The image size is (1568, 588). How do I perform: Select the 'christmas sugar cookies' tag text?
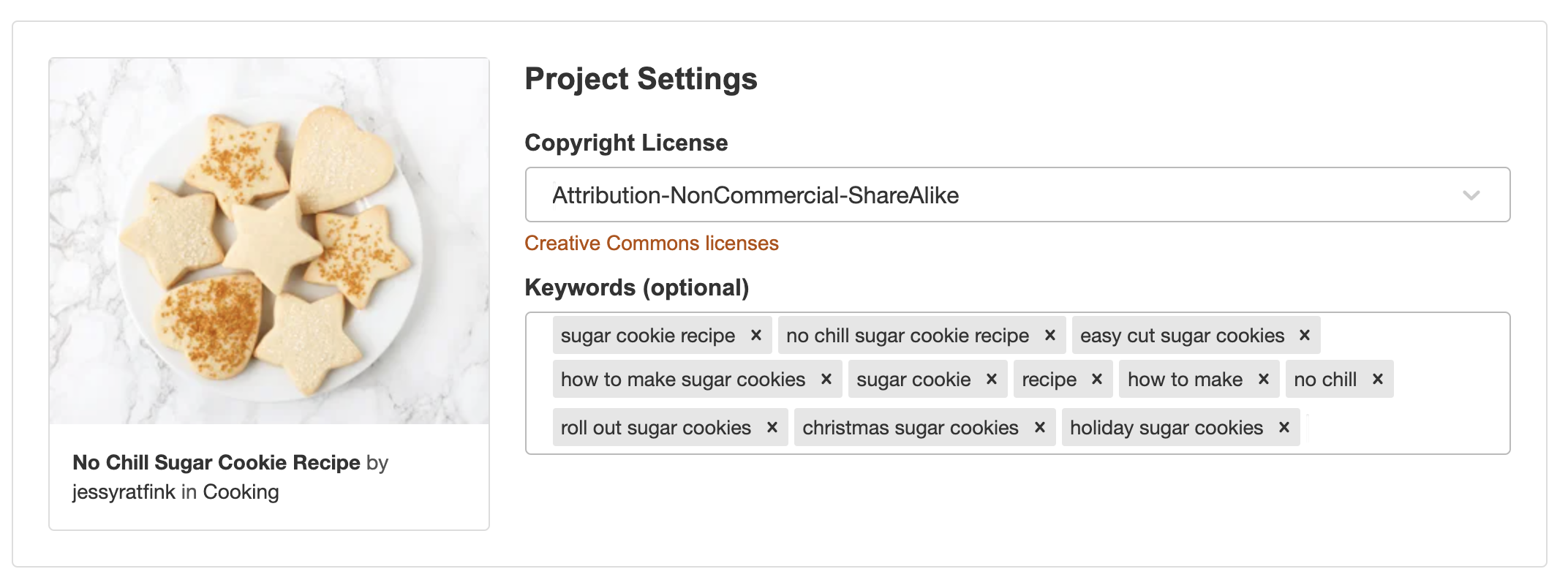[x=911, y=428]
